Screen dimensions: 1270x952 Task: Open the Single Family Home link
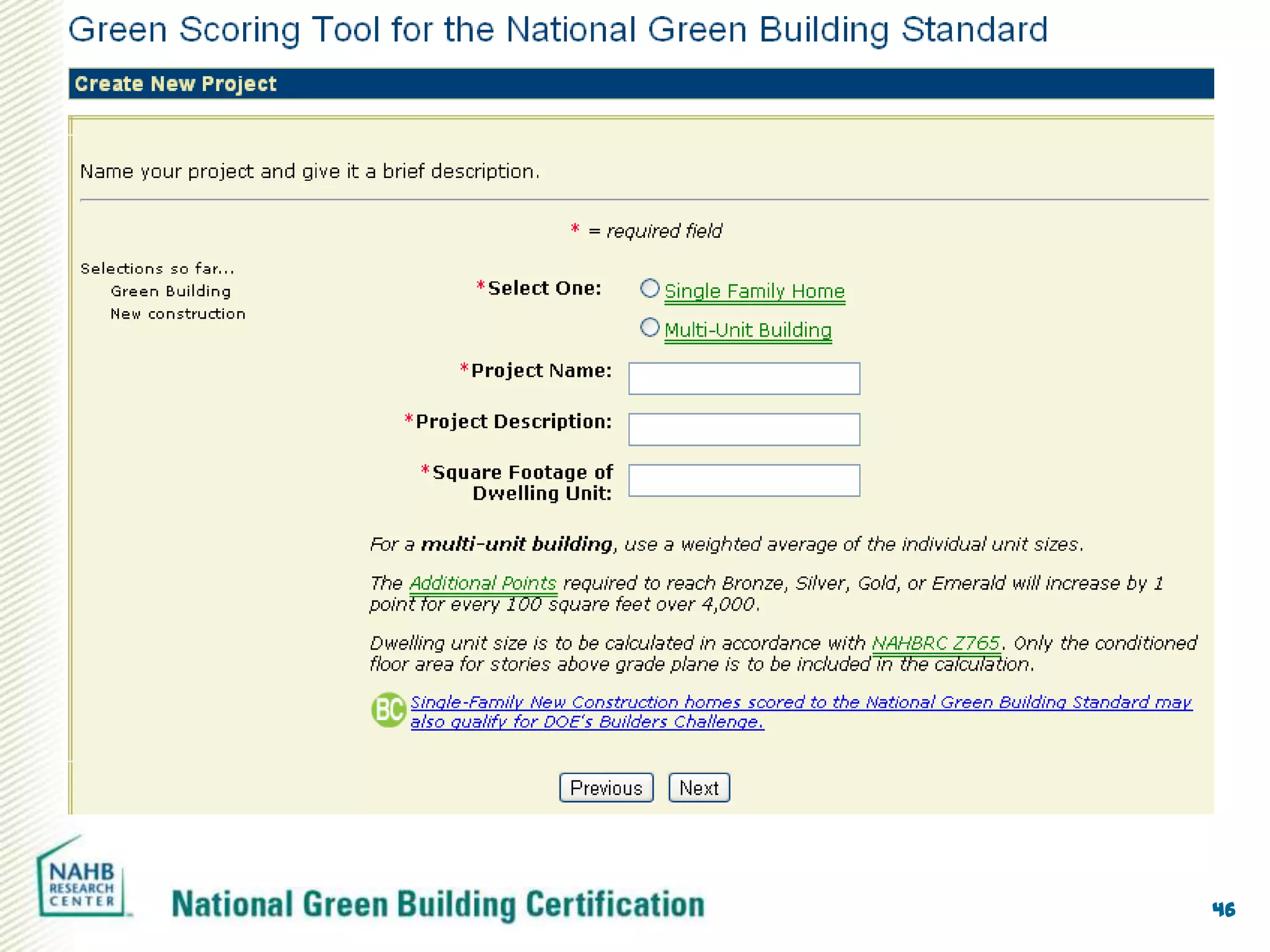[x=754, y=291]
